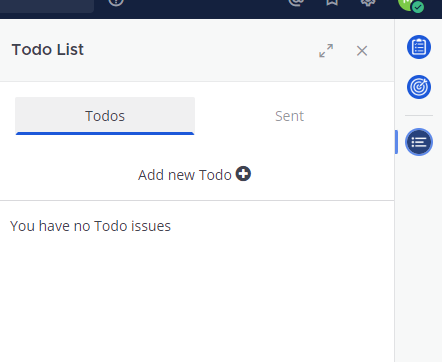Open saved posts bookmark icon

pyautogui.click(x=332, y=2)
